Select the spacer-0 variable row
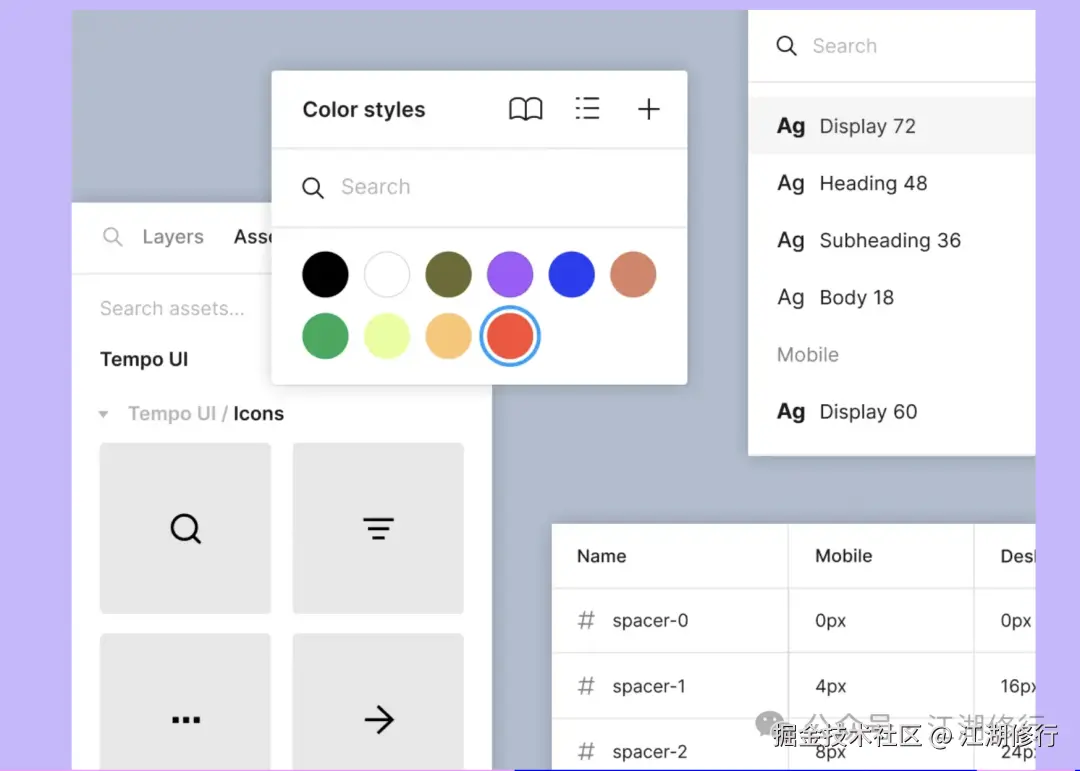Screen dimensions: 1080x771 click(793, 620)
